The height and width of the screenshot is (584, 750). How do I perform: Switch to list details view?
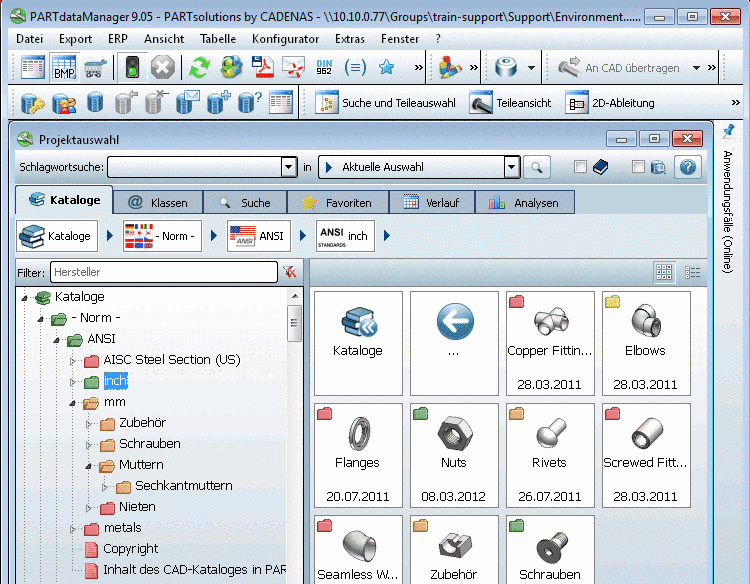692,273
